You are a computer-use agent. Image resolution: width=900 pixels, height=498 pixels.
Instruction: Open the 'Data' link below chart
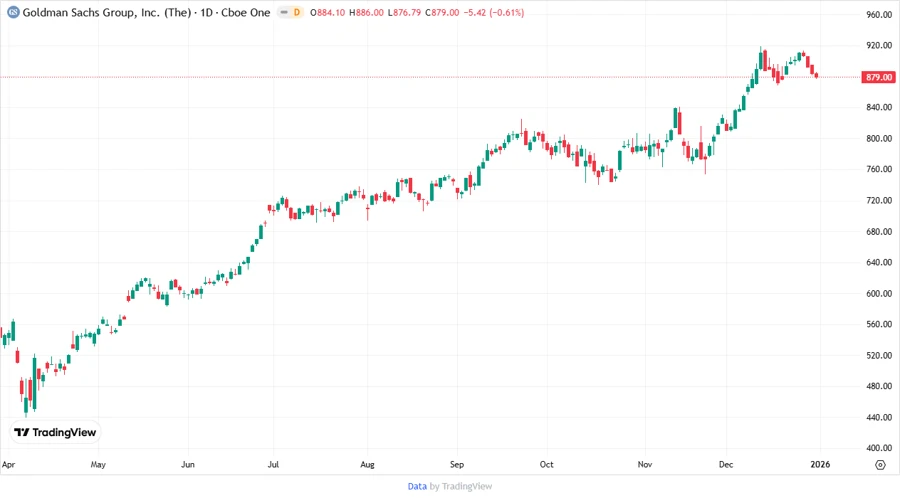click(x=417, y=486)
